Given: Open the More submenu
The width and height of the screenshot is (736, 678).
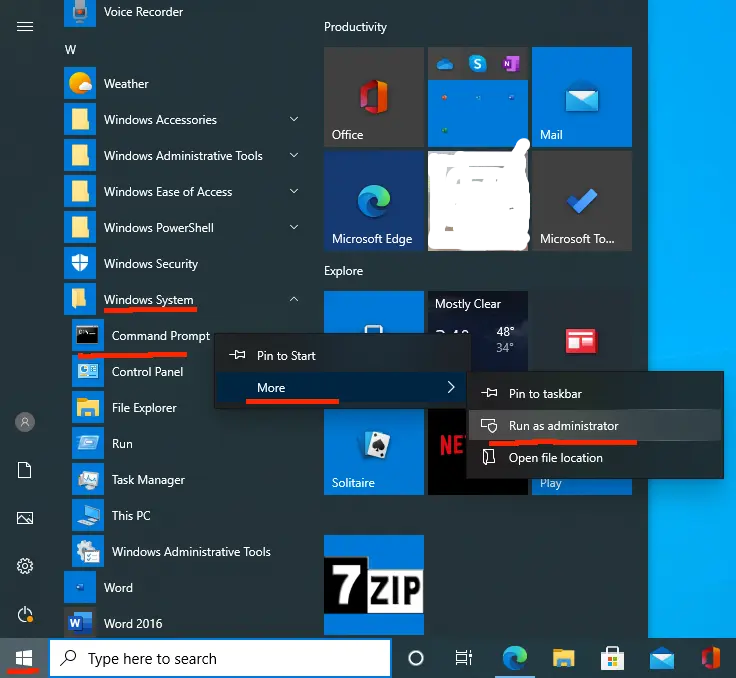Looking at the screenshot, I should pos(341,387).
